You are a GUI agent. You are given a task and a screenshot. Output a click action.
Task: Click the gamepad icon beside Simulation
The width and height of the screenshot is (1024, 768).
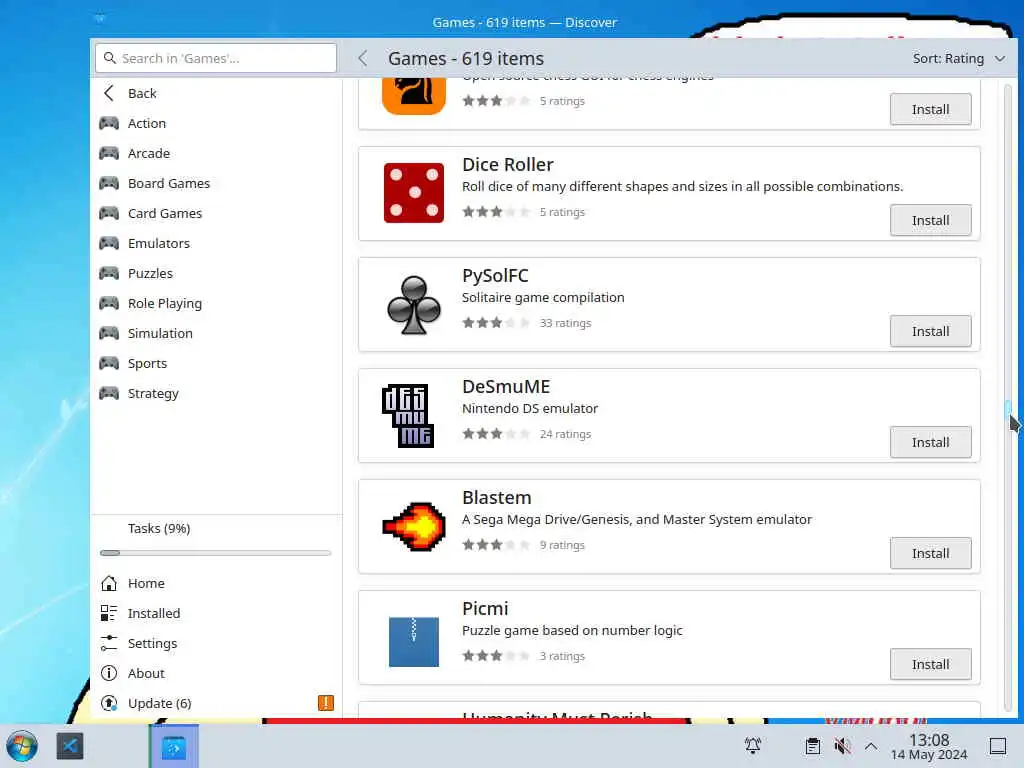coord(109,334)
